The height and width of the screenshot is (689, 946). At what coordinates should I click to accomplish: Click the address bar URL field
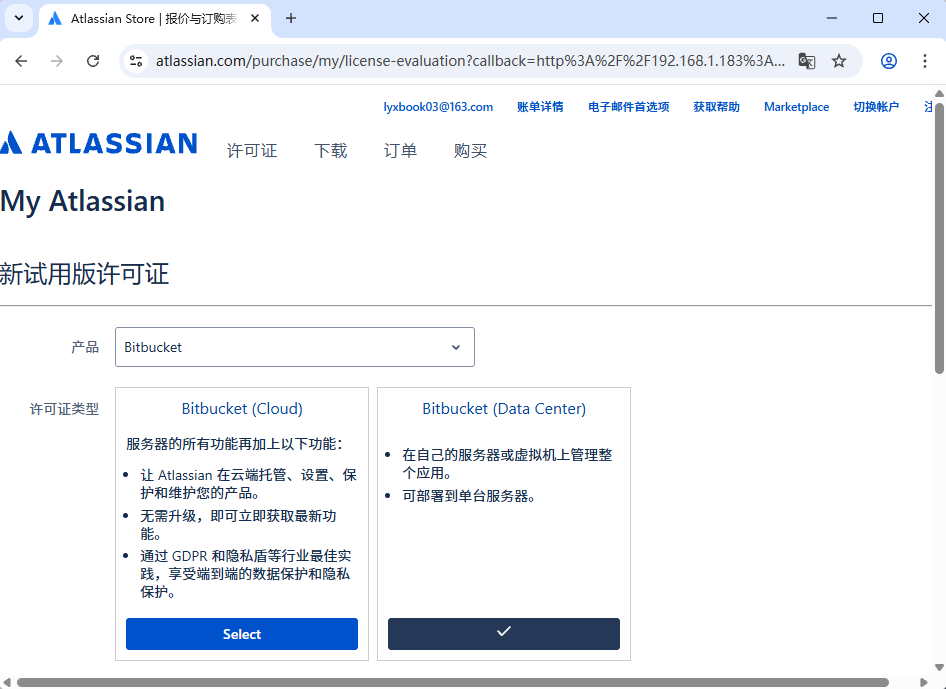pyautogui.click(x=471, y=61)
